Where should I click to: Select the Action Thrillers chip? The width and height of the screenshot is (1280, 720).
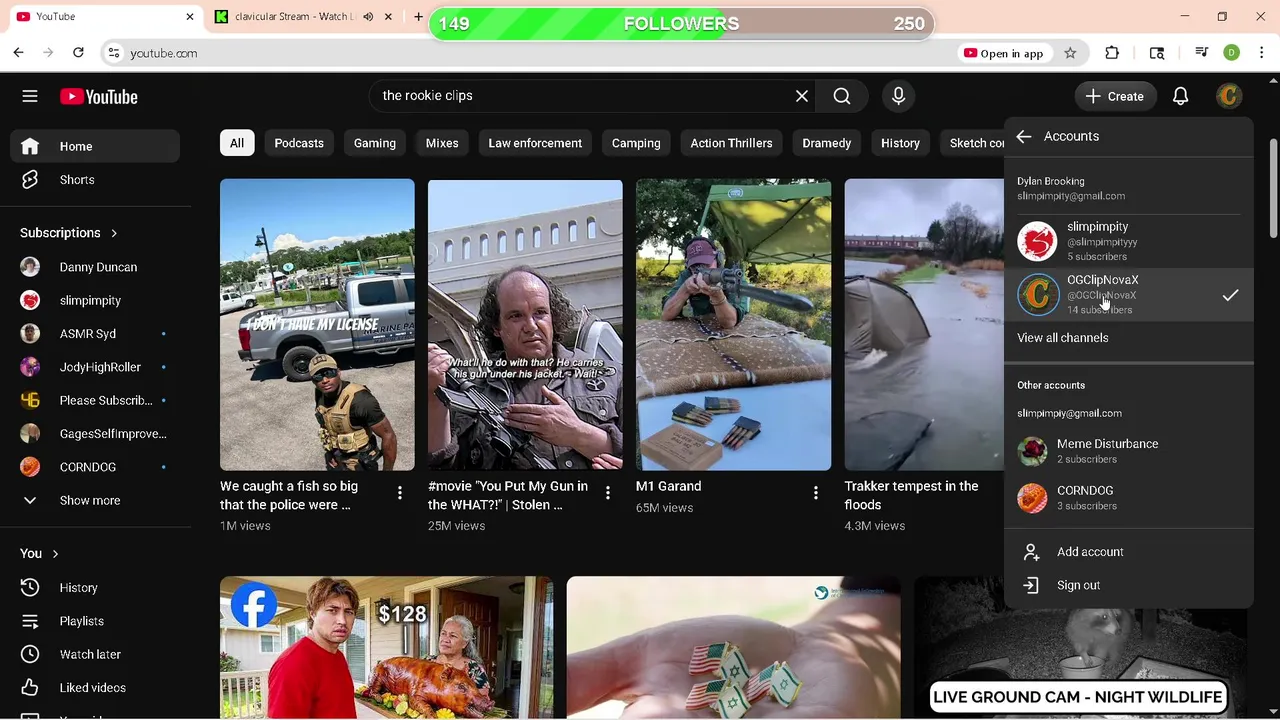[x=731, y=143]
